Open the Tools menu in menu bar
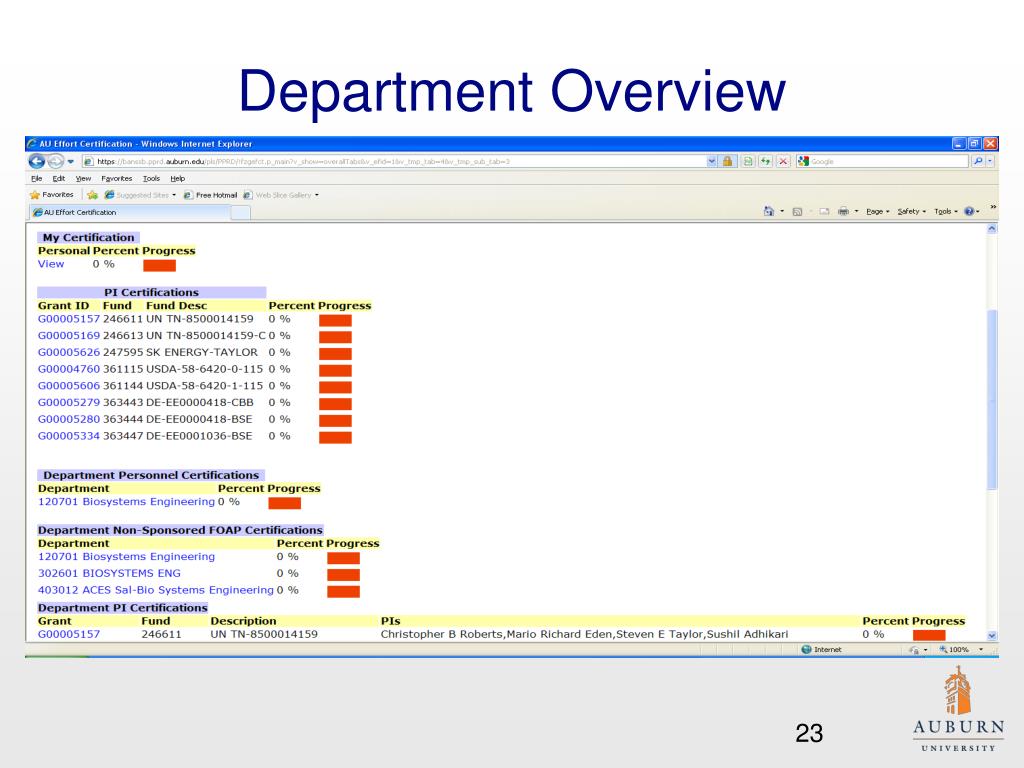 [x=152, y=178]
